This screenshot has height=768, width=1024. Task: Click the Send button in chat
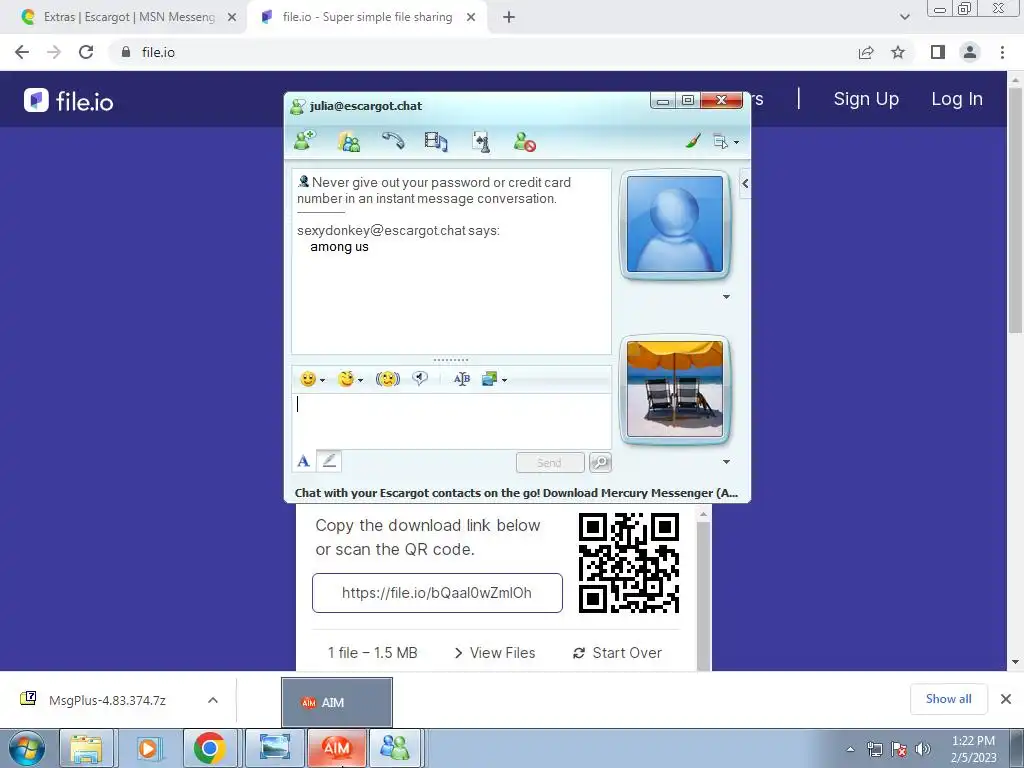(550, 462)
